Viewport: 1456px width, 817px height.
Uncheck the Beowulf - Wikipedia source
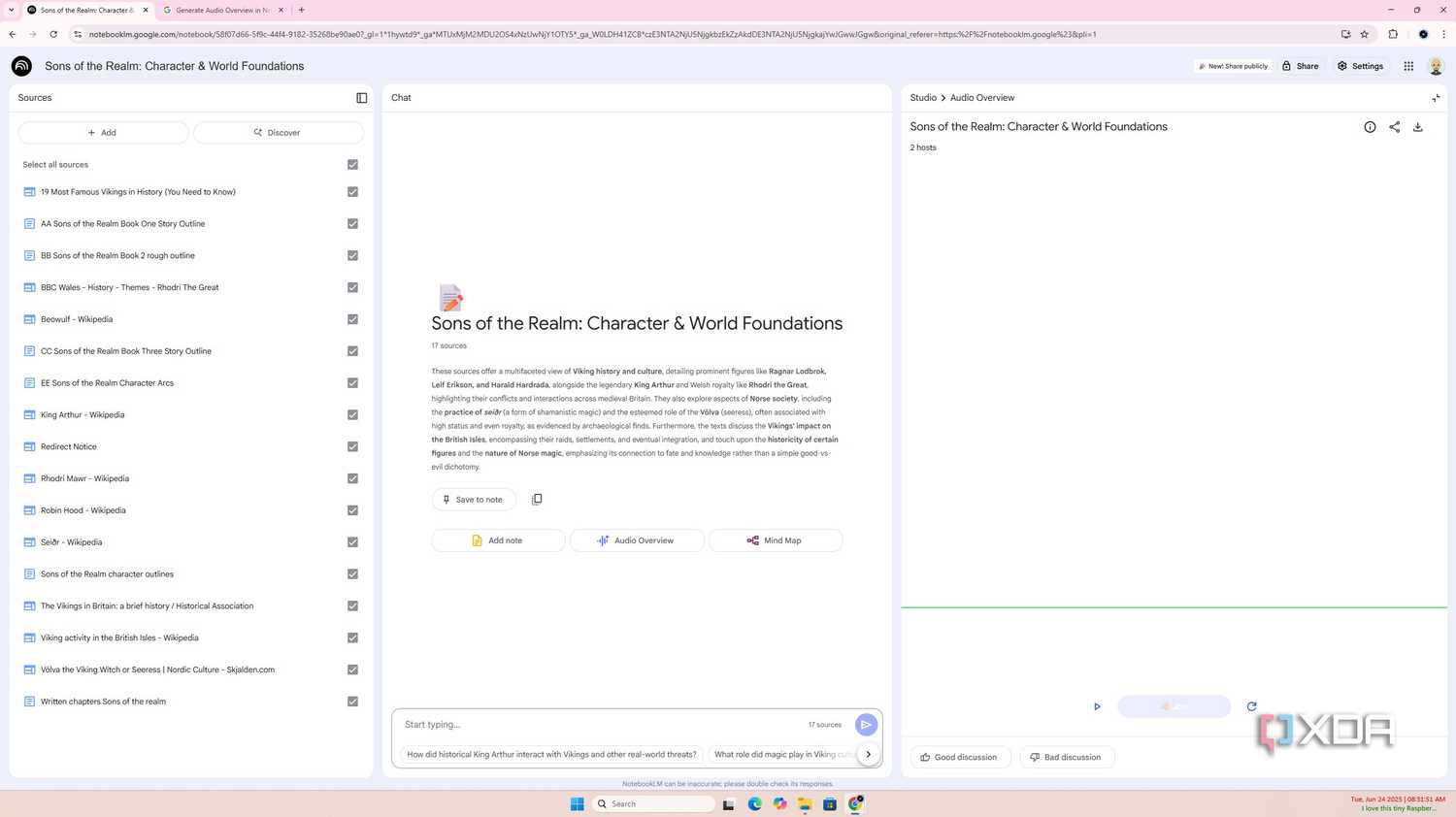[x=352, y=319]
